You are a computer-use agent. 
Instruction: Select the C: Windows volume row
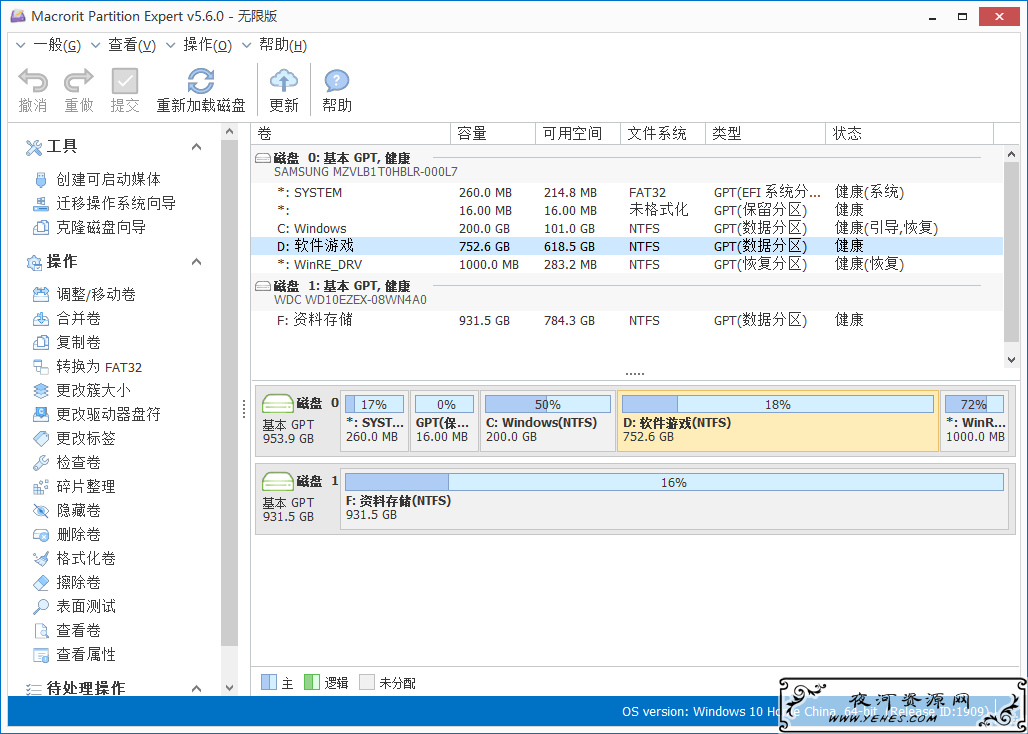coord(627,229)
